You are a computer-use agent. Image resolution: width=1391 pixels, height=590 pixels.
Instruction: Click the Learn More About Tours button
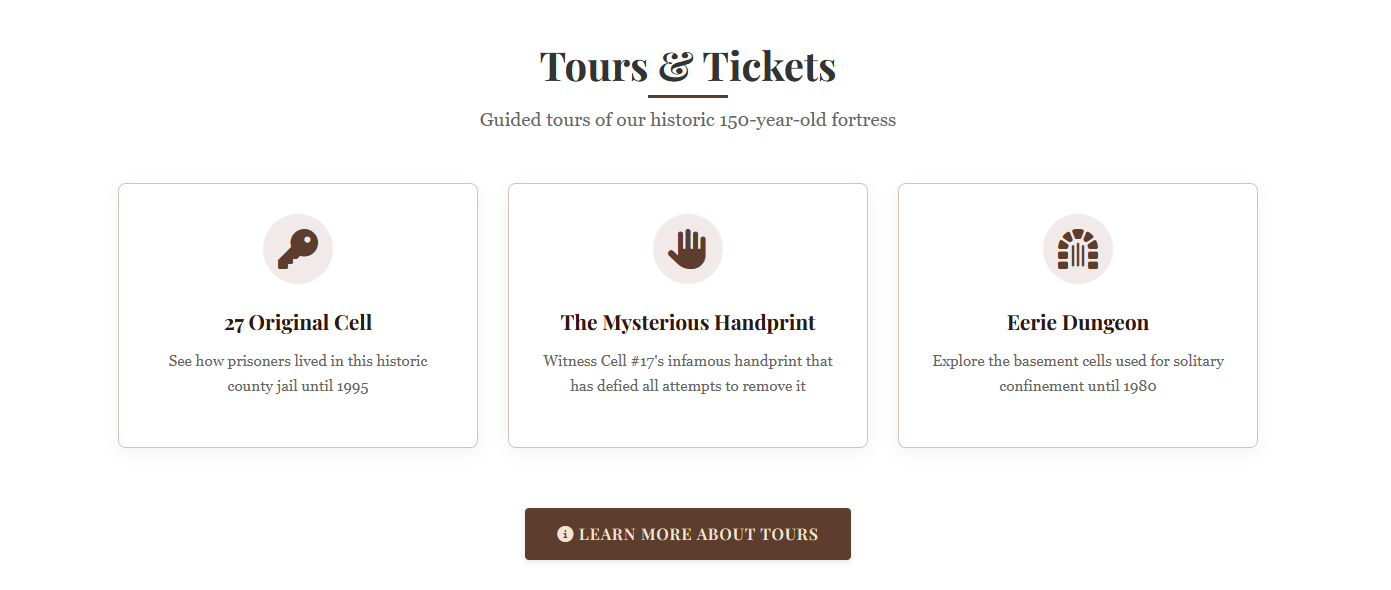(687, 534)
